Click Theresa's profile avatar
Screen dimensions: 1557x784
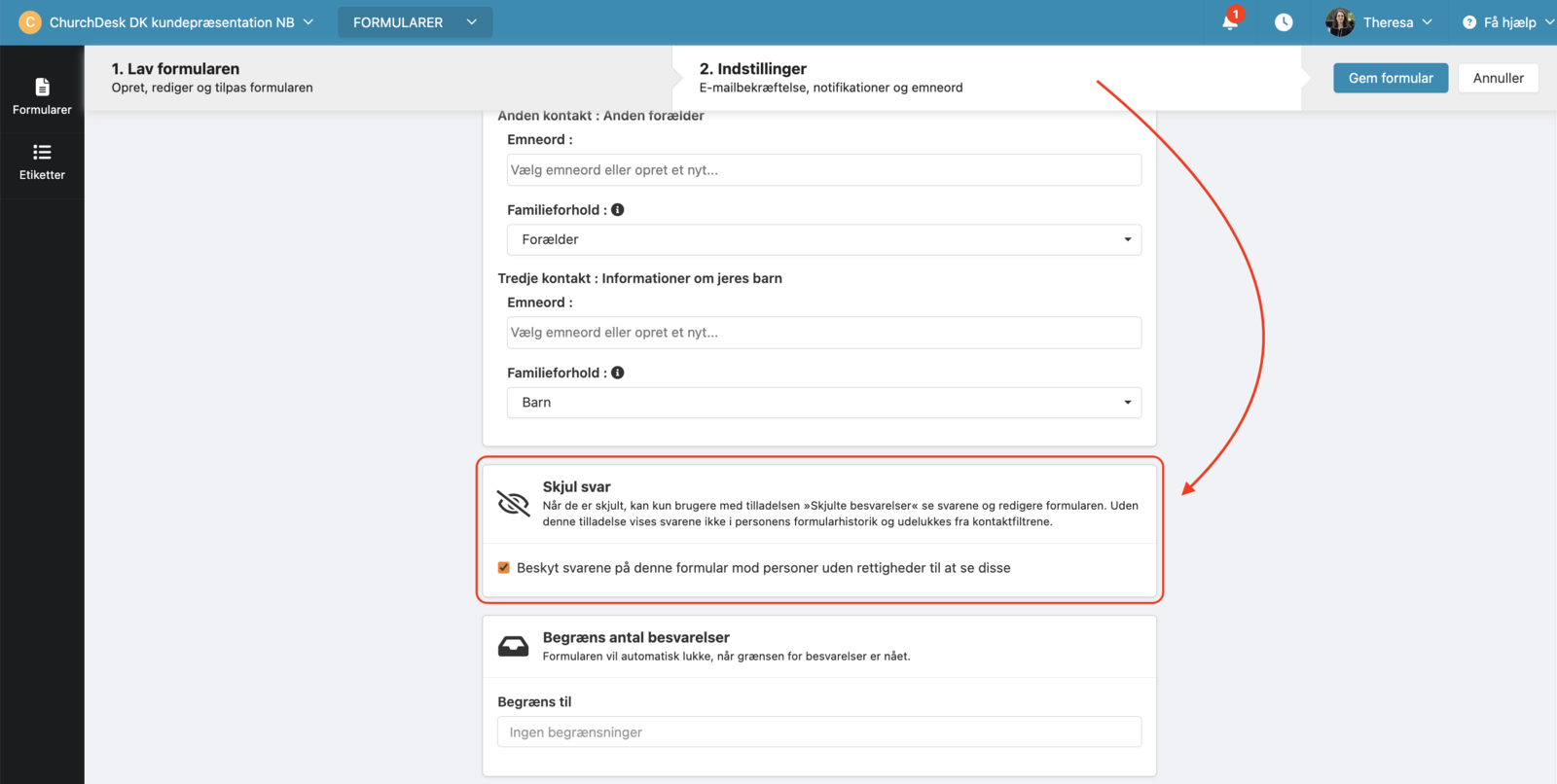pyautogui.click(x=1340, y=21)
